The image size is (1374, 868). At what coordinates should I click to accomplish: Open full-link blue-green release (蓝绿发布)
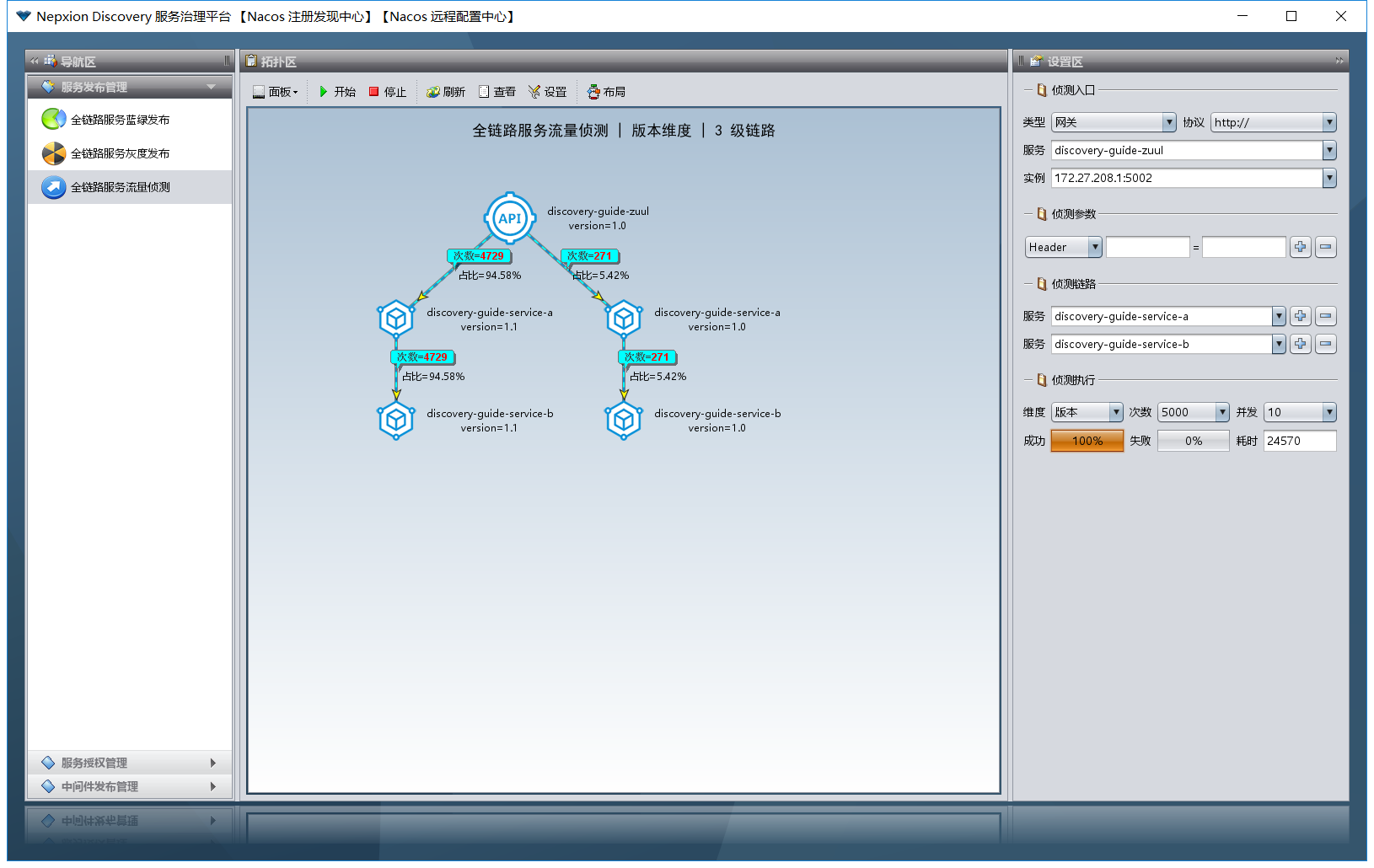coord(120,120)
